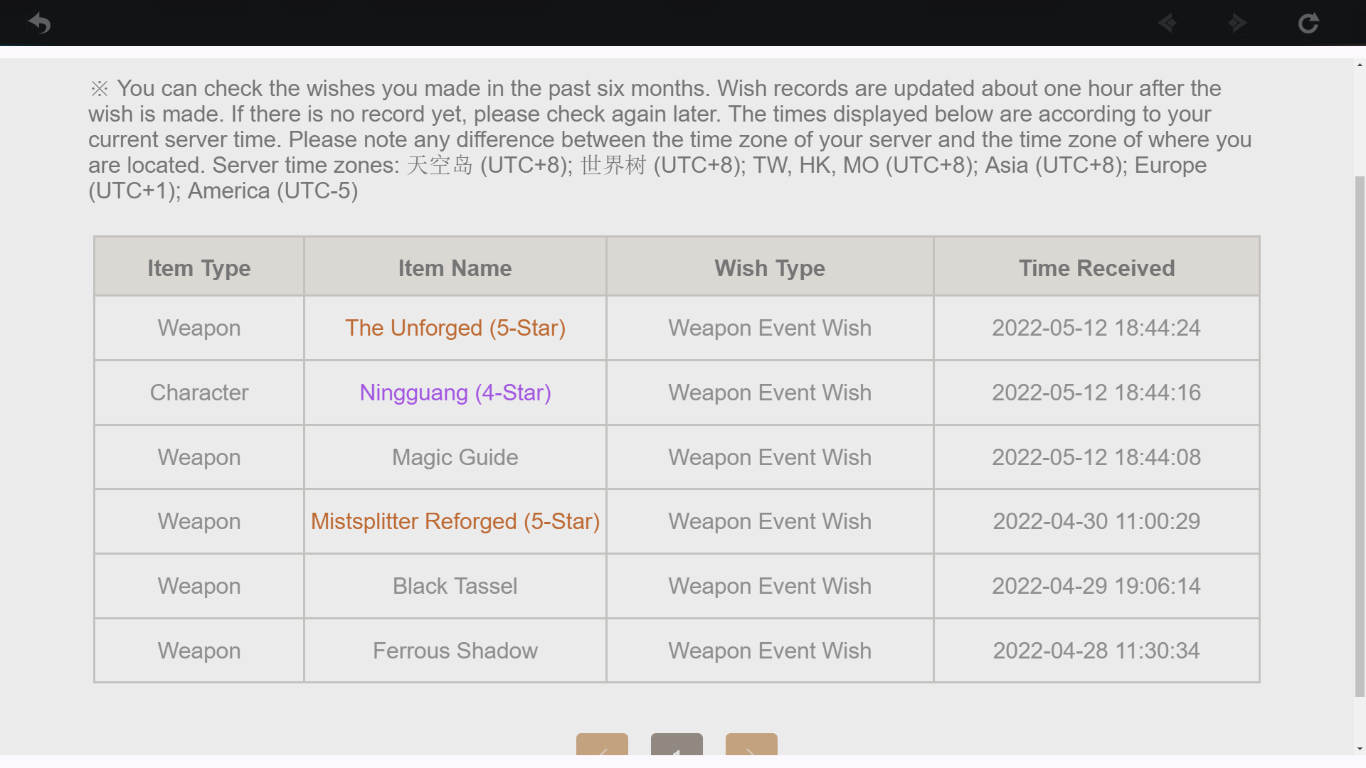
Task: Click the Item Name column header
Action: tap(455, 268)
